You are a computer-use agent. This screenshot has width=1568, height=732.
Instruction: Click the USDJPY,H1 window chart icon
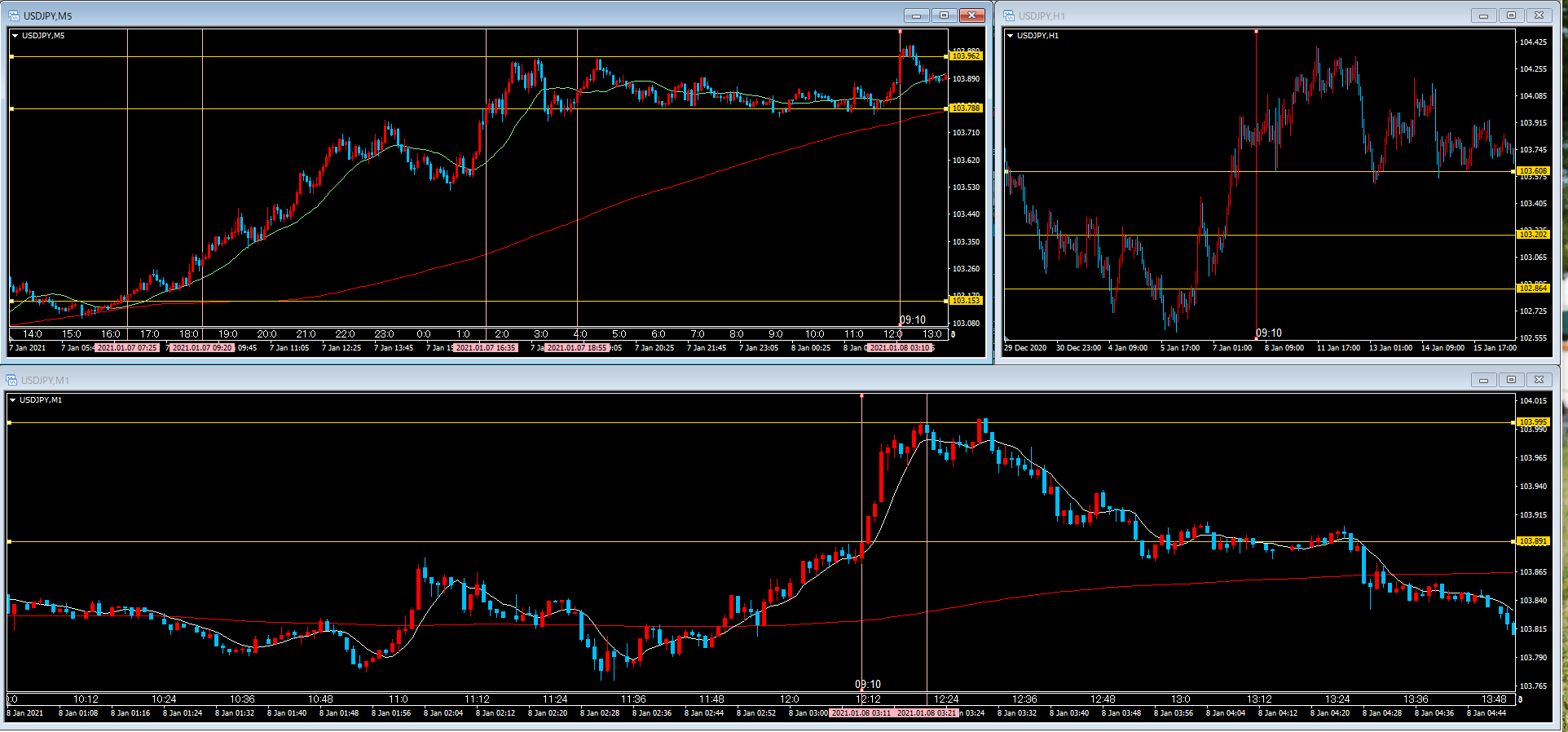[1009, 15]
